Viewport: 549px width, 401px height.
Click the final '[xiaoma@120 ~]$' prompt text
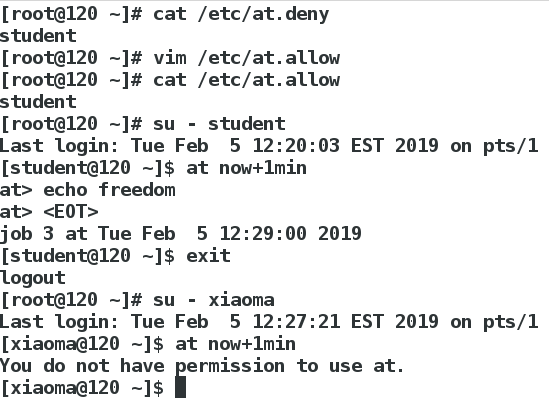[82, 388]
